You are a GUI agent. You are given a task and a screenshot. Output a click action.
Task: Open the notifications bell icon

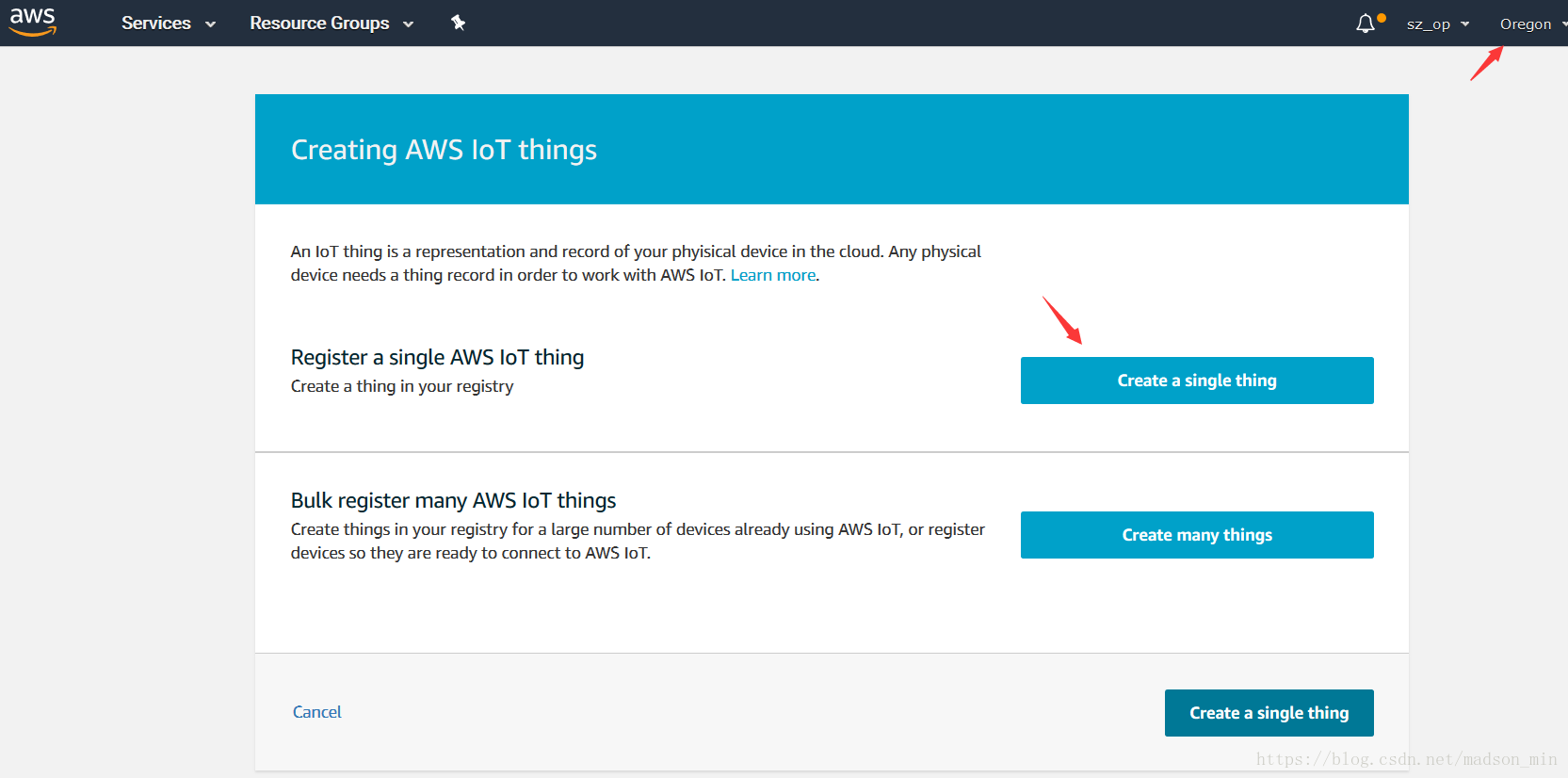click(1366, 24)
